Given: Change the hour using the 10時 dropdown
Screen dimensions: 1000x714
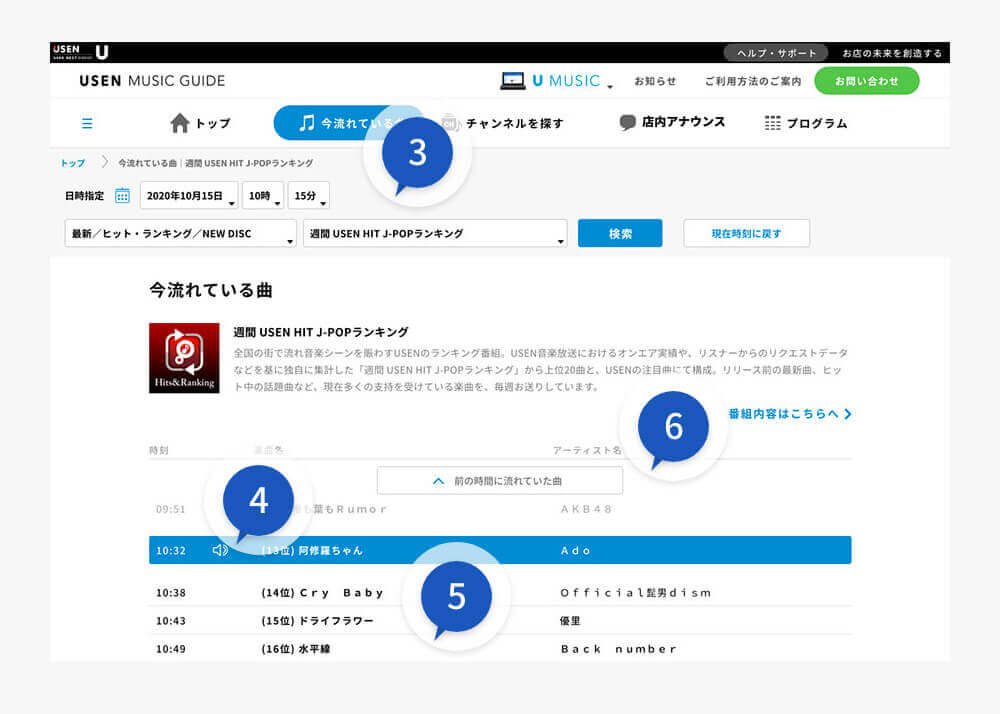Looking at the screenshot, I should tap(262, 195).
